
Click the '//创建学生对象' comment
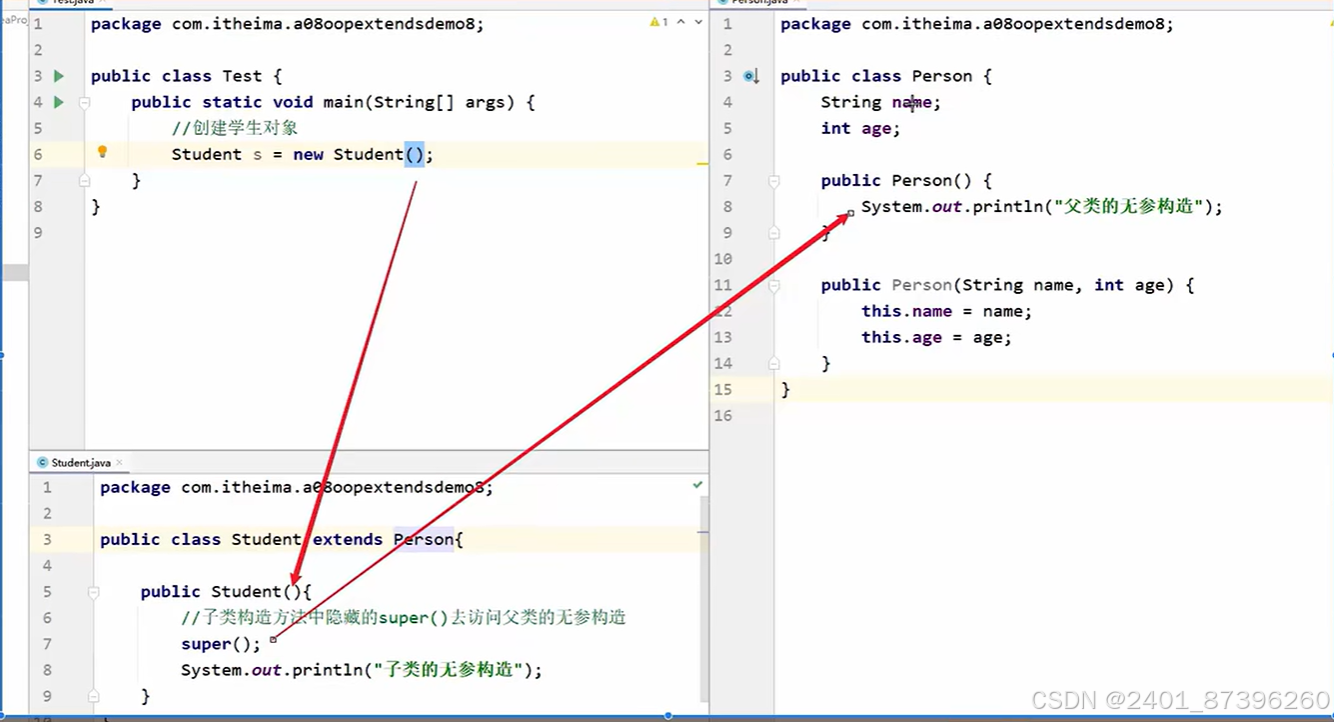coord(235,128)
